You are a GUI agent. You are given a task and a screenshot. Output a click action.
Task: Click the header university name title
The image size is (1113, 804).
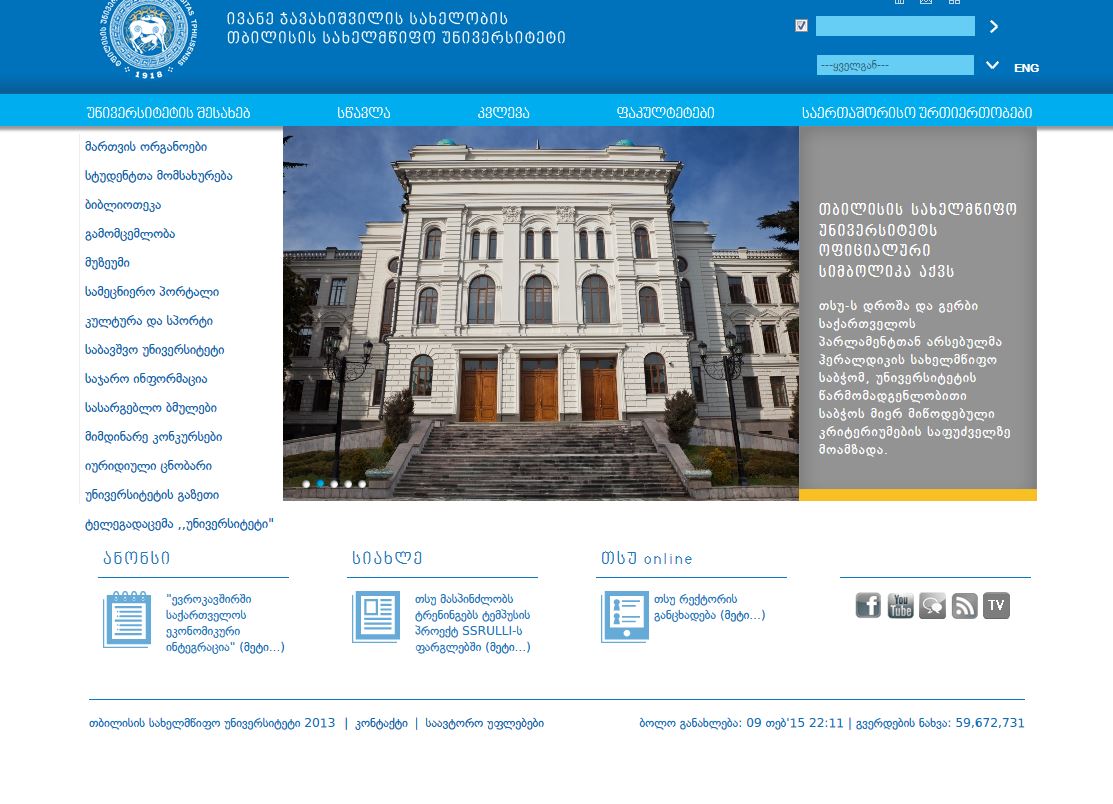pyautogui.click(x=396, y=28)
